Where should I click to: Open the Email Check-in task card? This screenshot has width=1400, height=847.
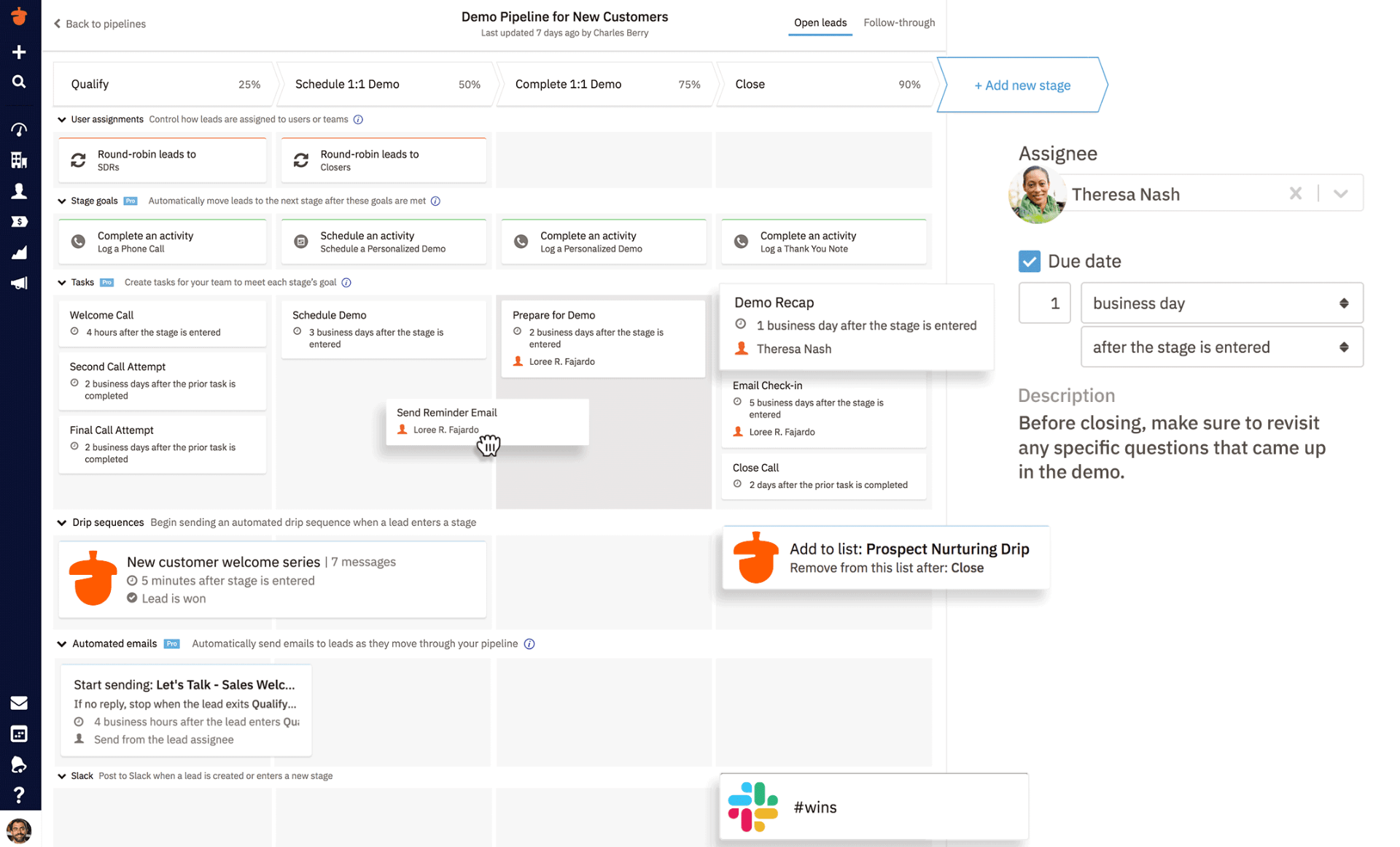pos(823,409)
